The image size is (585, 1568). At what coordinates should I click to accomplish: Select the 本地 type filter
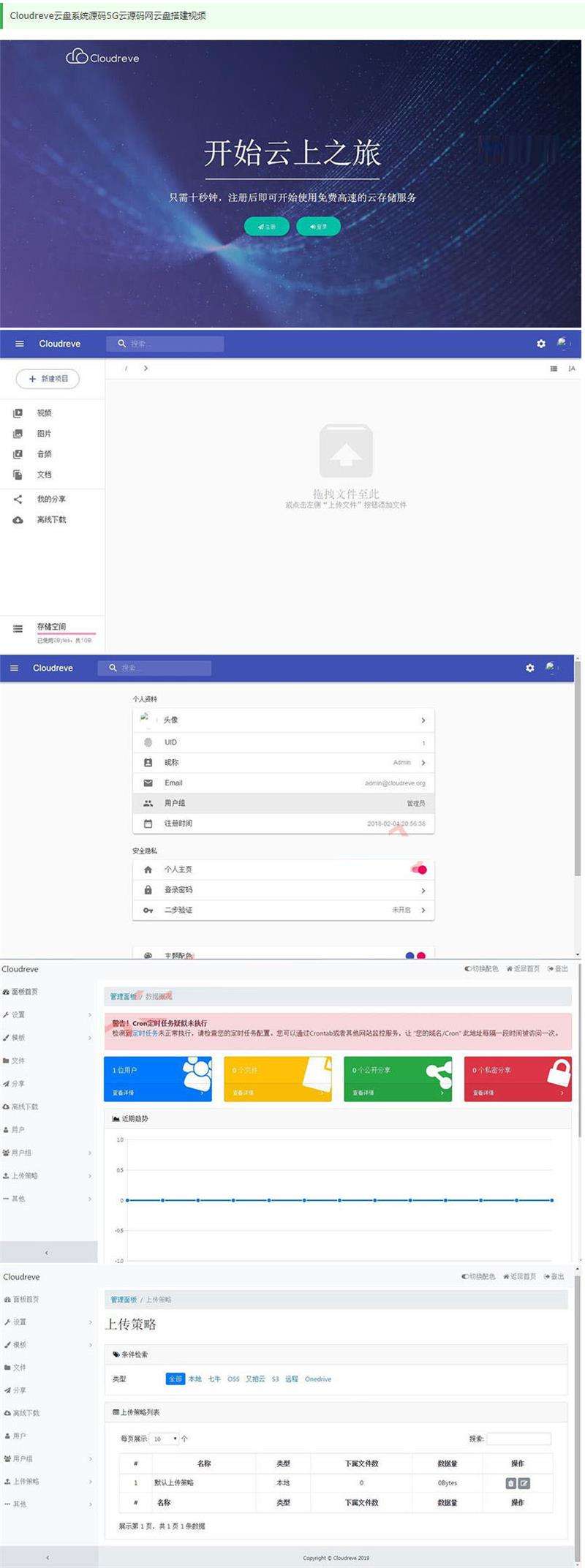(x=195, y=1379)
